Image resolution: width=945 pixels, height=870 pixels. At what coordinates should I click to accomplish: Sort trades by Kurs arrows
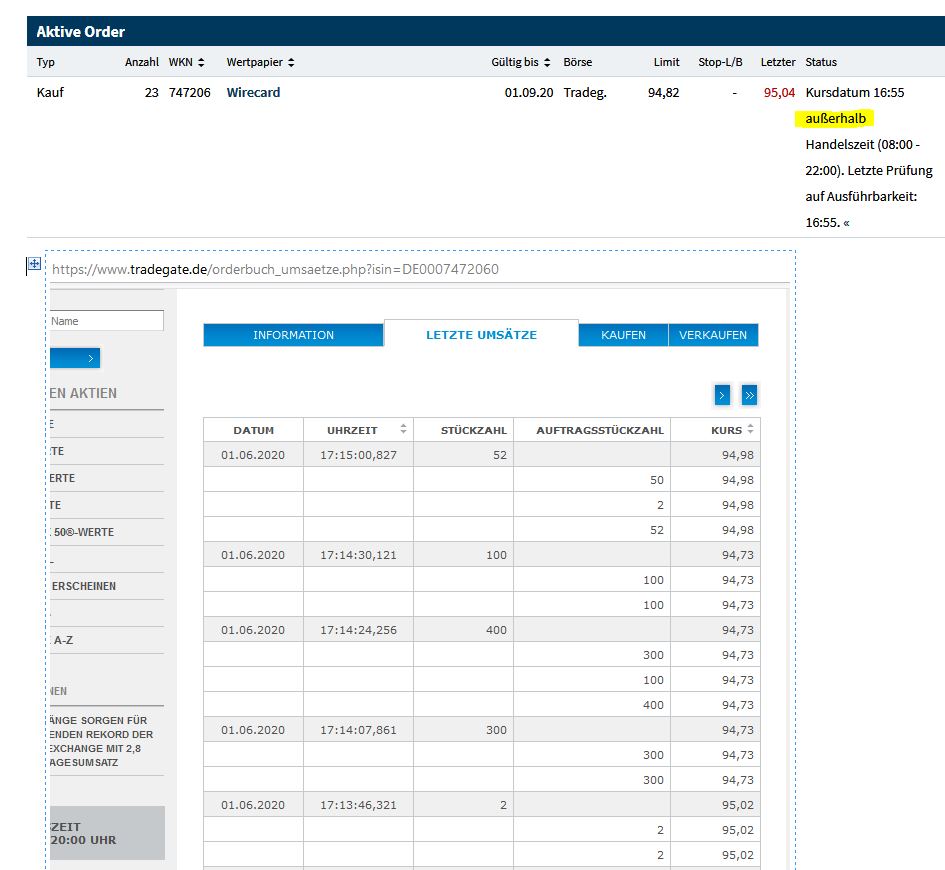tap(750, 429)
